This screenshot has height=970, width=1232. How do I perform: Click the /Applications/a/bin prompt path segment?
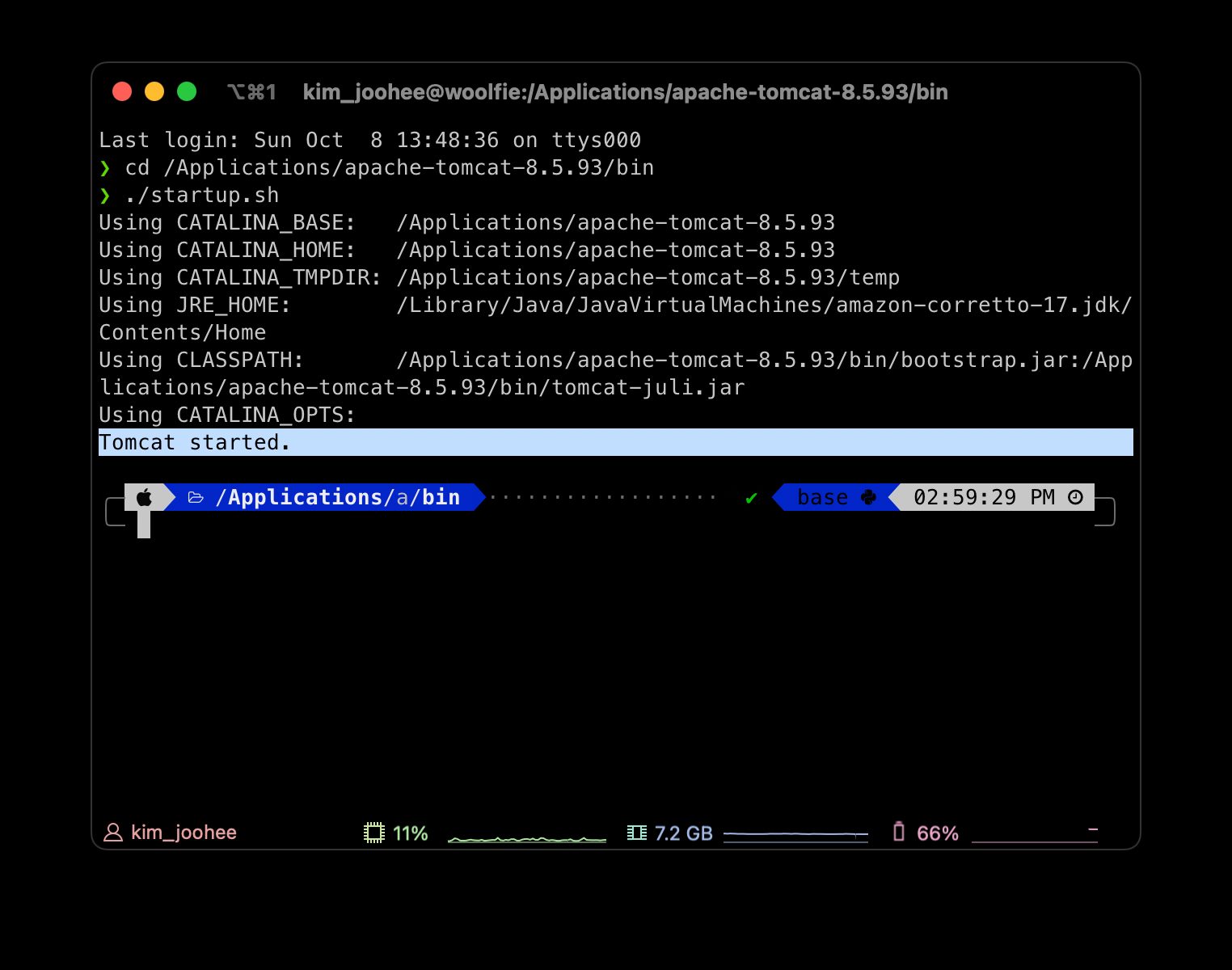click(337, 497)
